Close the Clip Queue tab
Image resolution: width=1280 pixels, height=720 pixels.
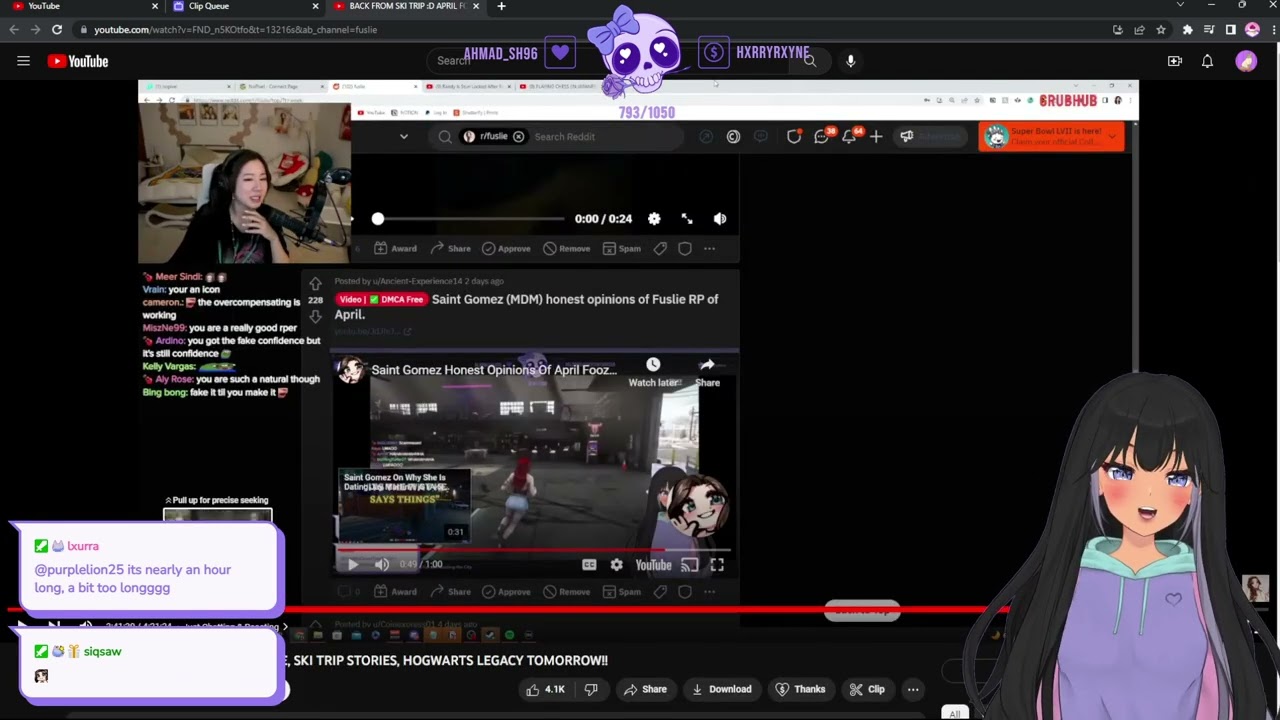[315, 6]
